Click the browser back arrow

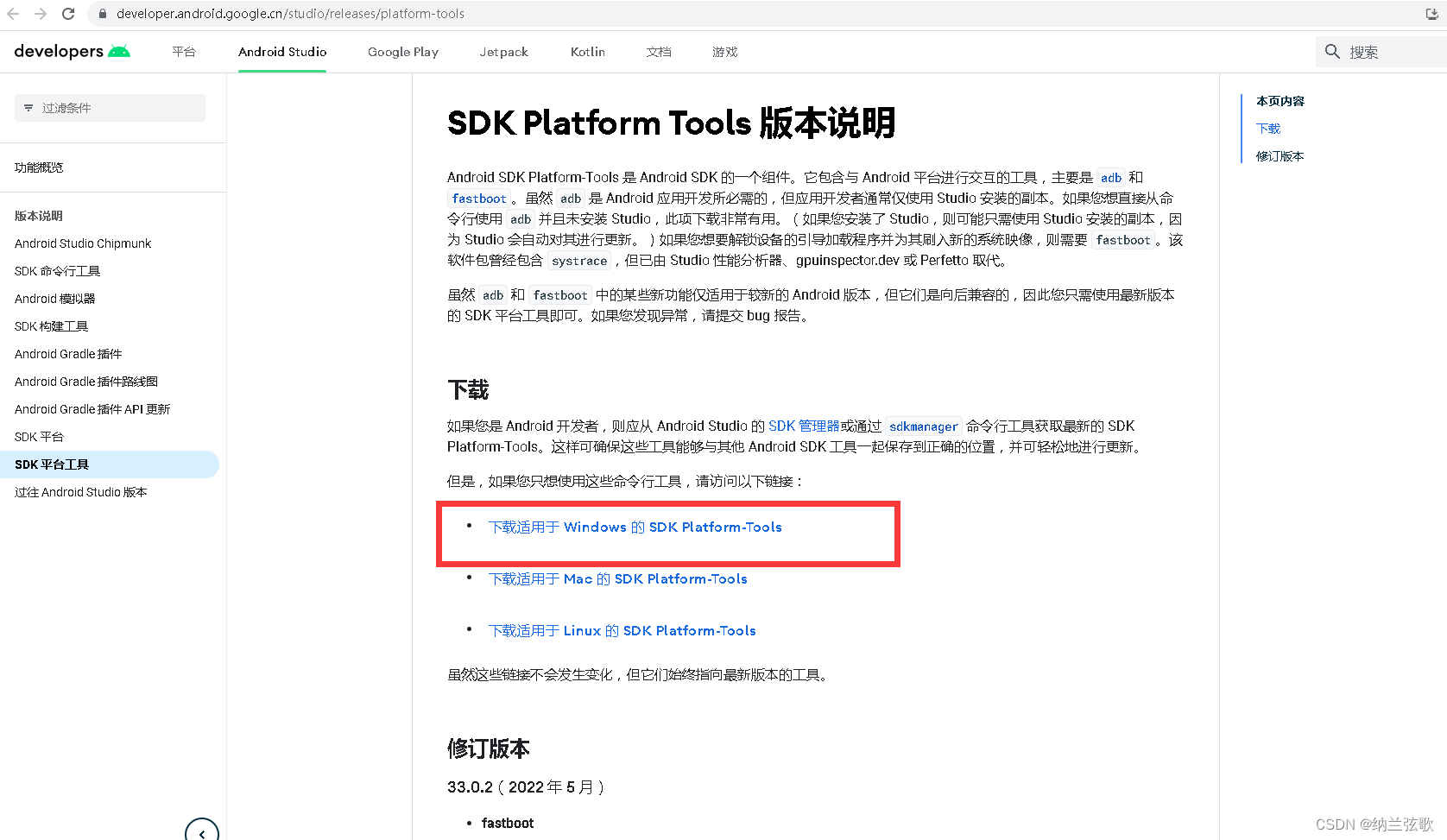click(x=12, y=13)
